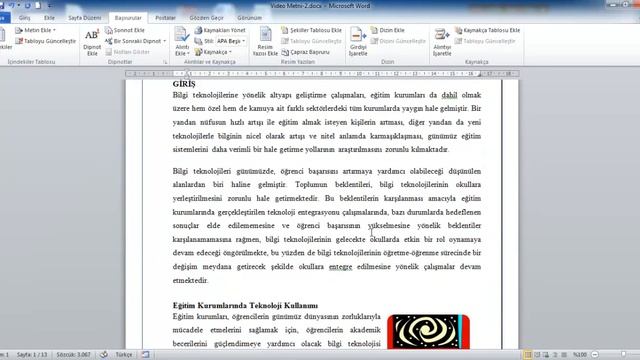Screen dimensions: 640x360
Task: Switch to Print Layout view
Action: point(528,355)
